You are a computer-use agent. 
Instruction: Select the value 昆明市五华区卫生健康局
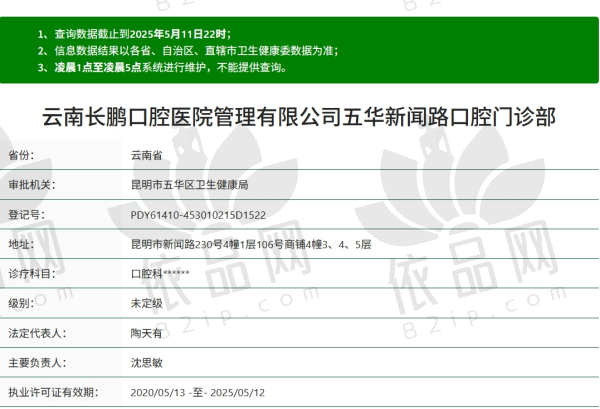point(189,185)
